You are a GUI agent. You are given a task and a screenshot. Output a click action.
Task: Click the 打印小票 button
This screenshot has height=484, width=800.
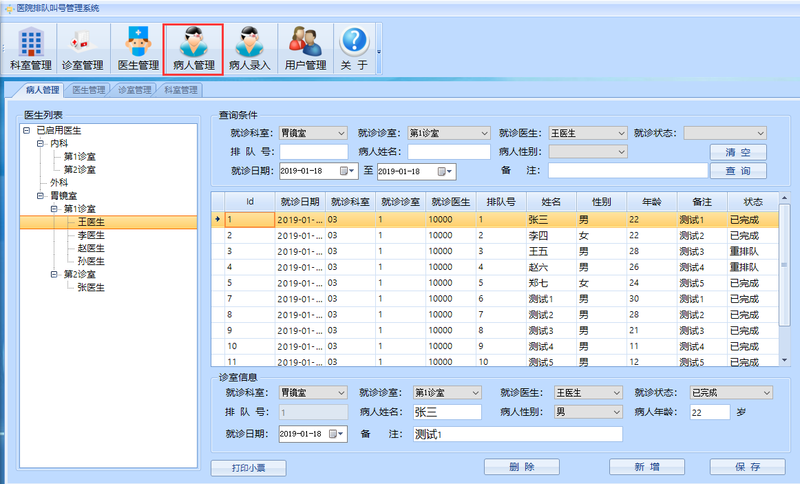coord(248,468)
